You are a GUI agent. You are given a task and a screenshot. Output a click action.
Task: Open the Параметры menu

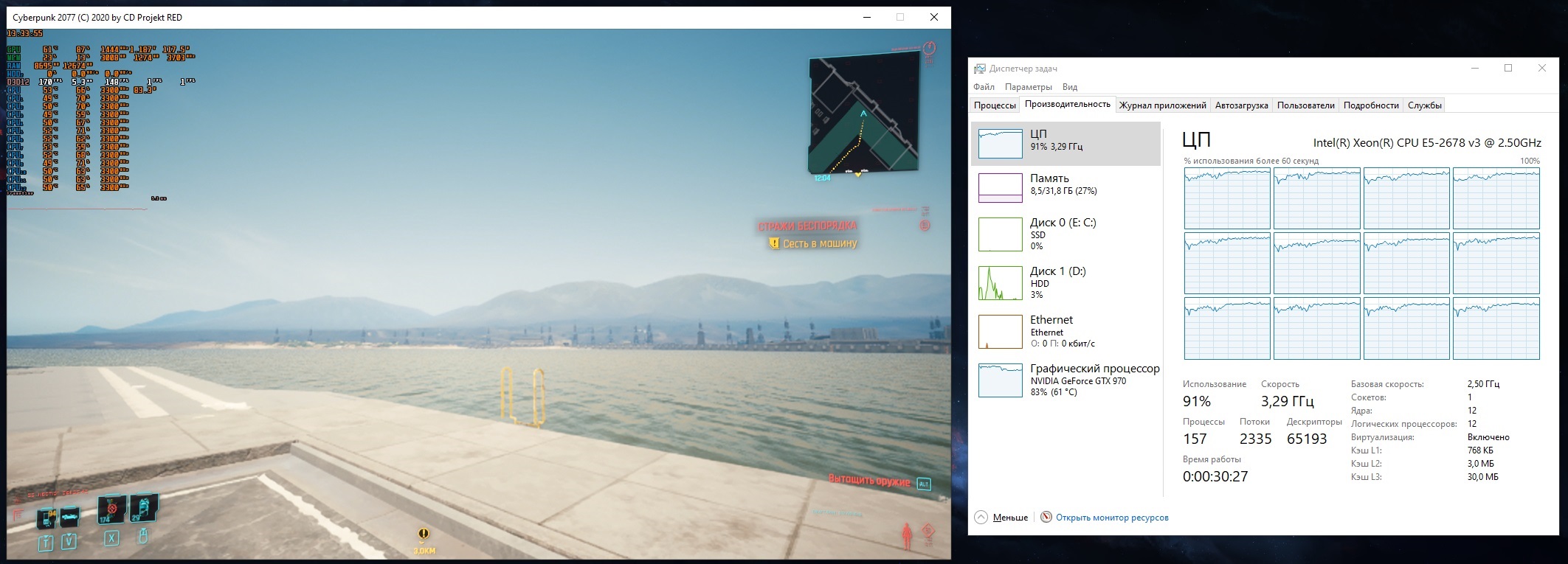1029,87
